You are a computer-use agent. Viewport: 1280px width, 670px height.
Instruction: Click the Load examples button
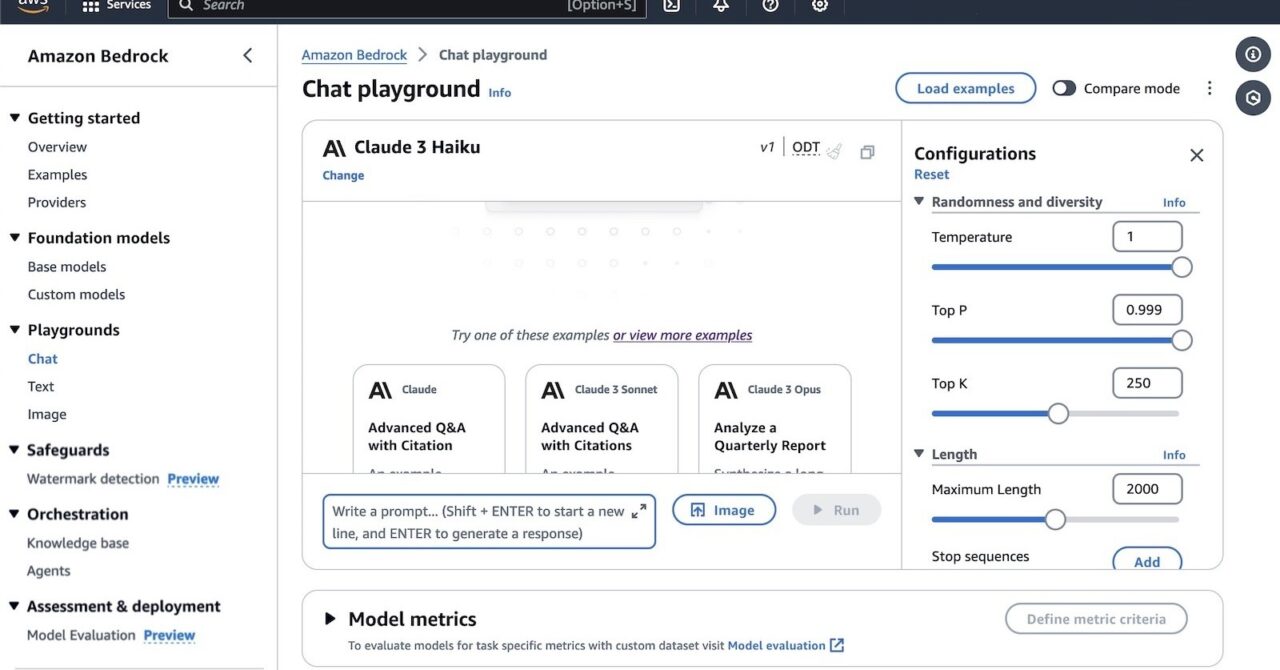pos(965,88)
